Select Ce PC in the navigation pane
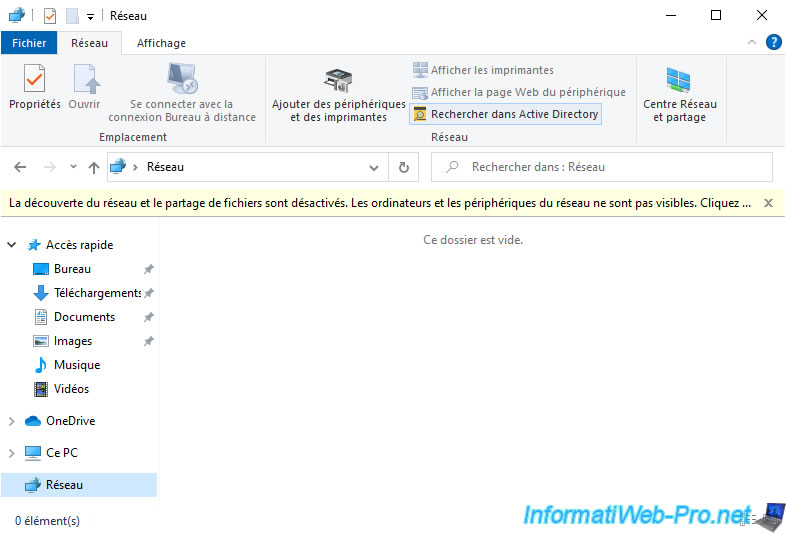 pyautogui.click(x=62, y=453)
